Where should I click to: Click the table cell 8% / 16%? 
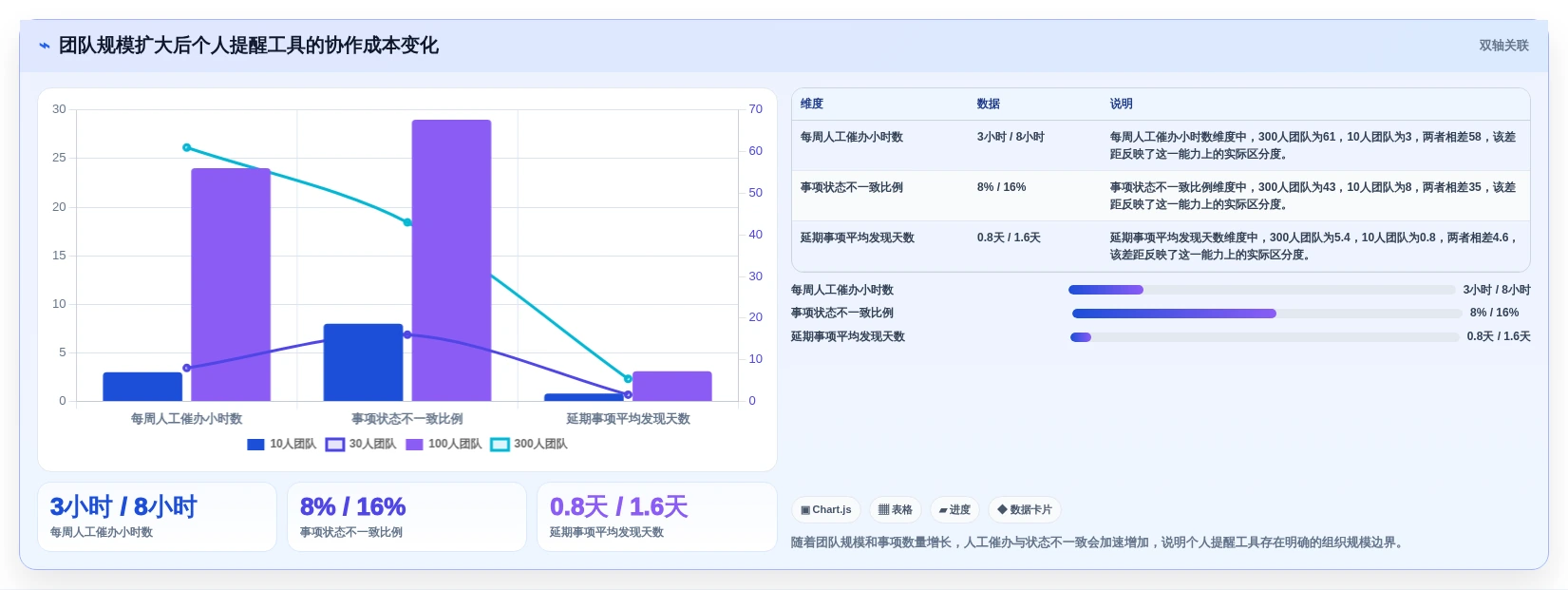pos(1002,187)
